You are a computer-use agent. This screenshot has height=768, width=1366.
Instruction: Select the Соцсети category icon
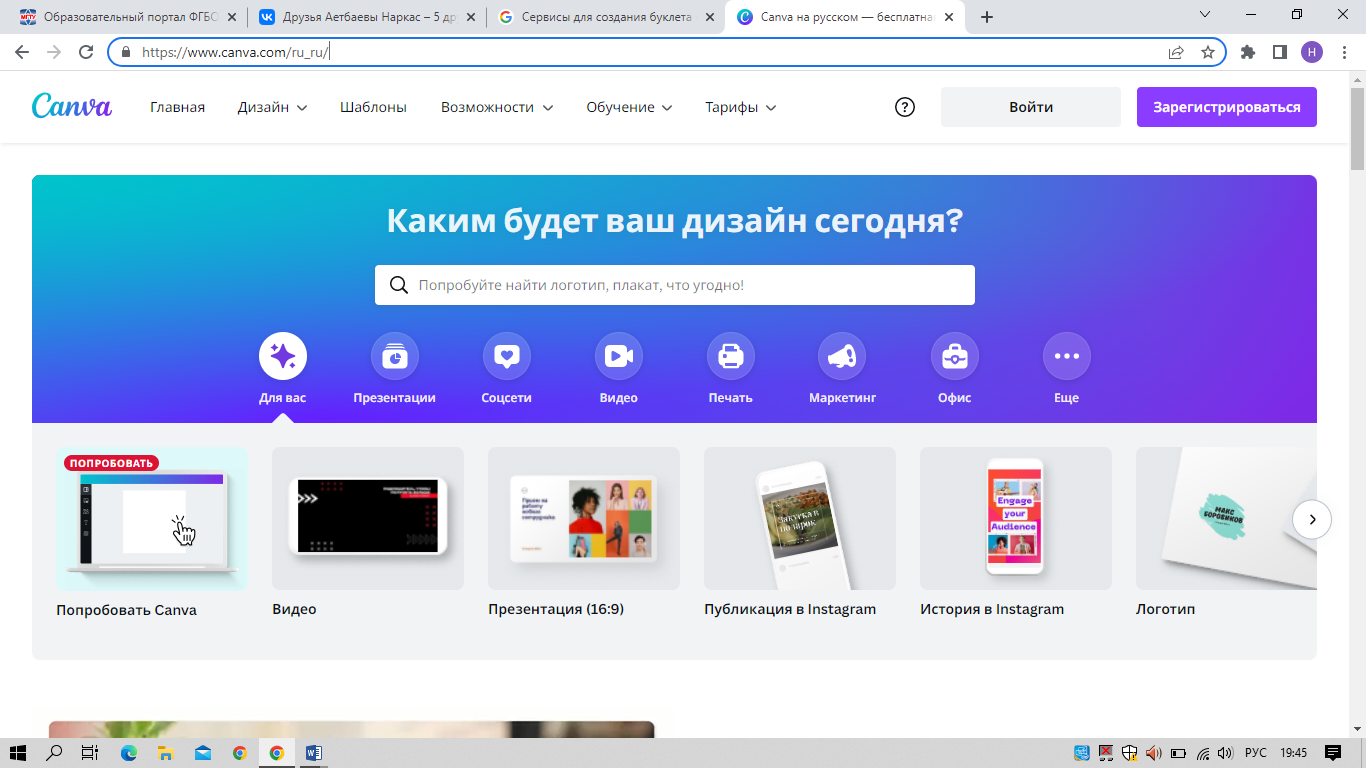pos(507,356)
